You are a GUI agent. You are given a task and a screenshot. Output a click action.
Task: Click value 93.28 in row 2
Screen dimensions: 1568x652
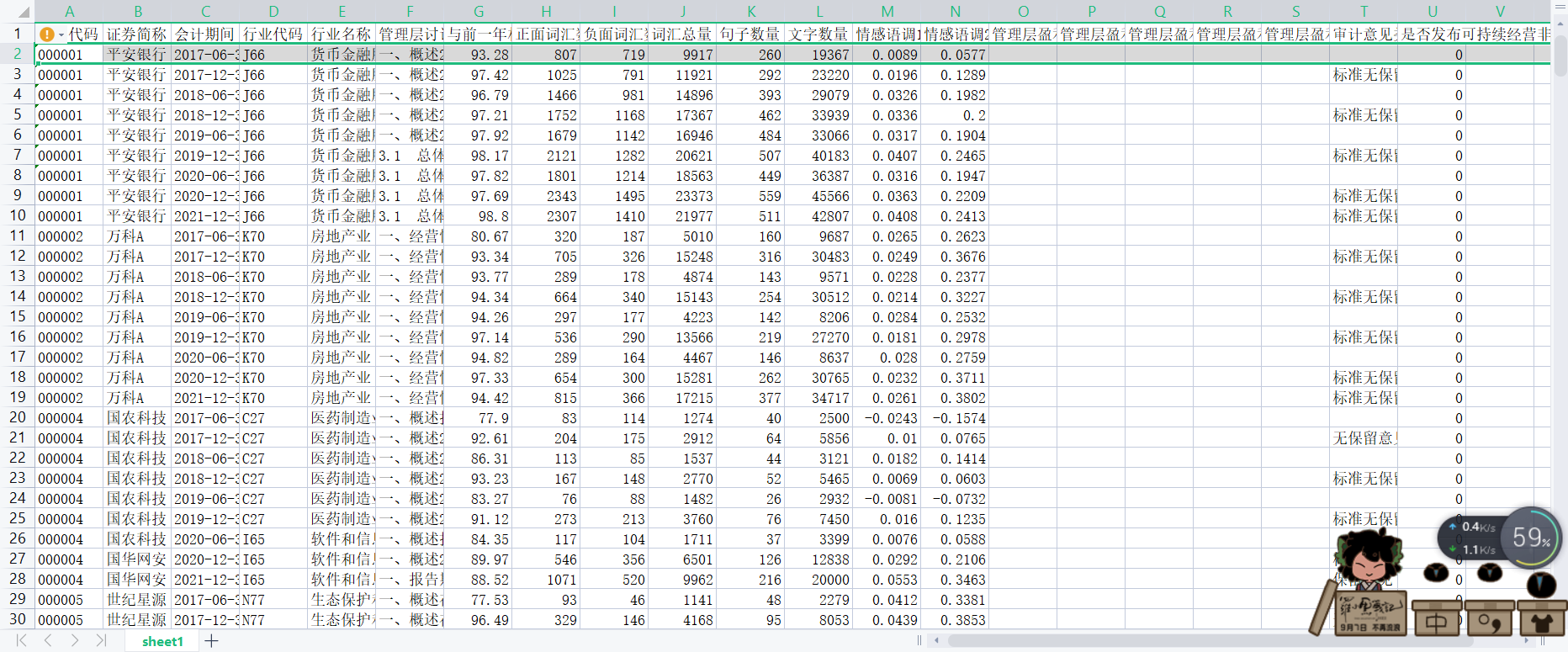(479, 55)
